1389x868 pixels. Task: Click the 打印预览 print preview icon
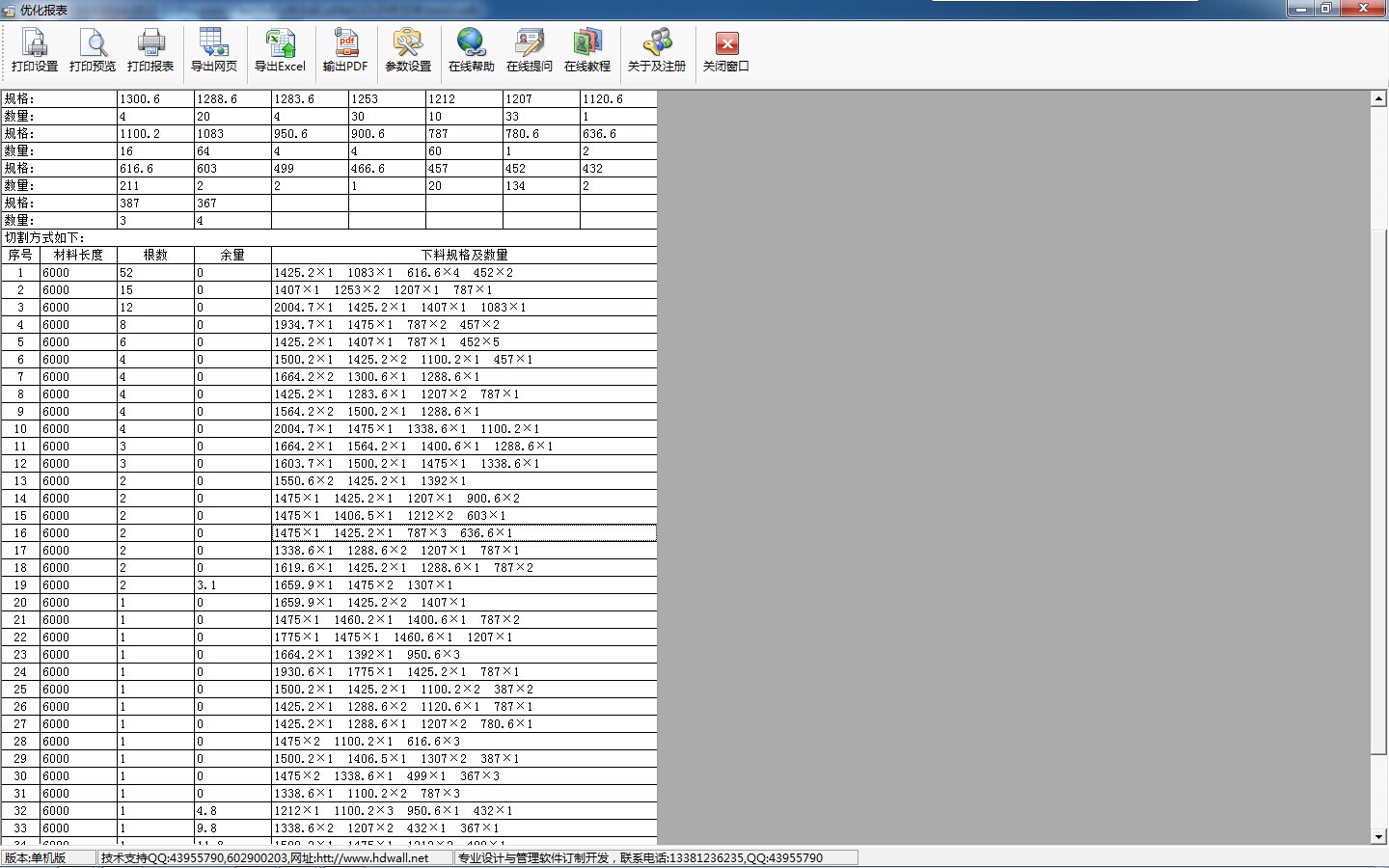(93, 50)
